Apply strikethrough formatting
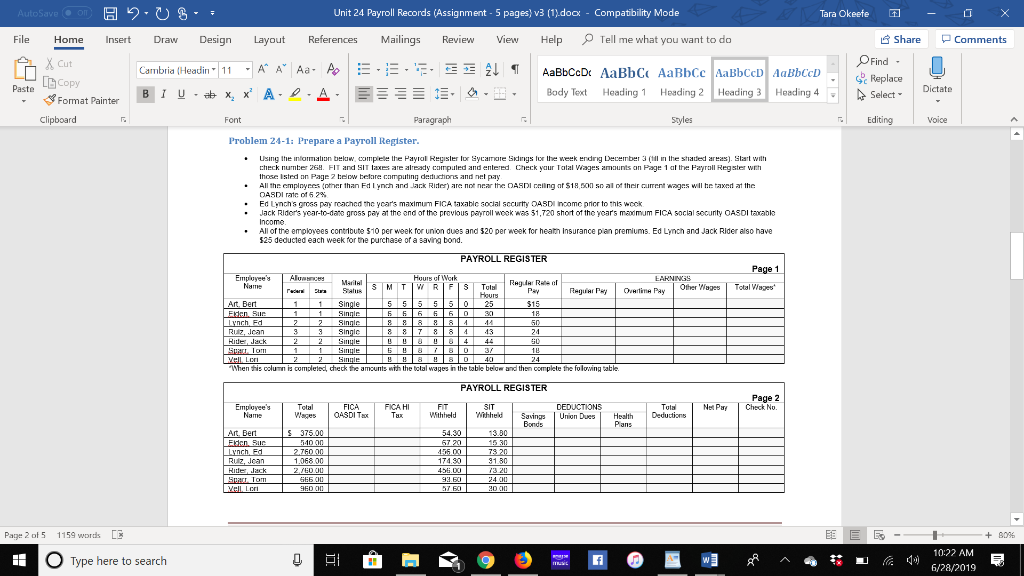Image resolution: width=1024 pixels, height=576 pixels. pyautogui.click(x=210, y=94)
